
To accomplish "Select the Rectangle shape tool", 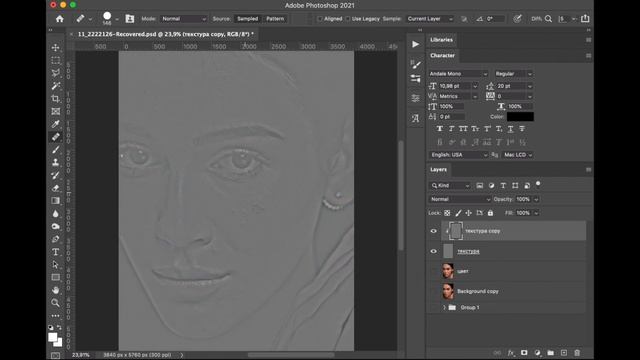I will (x=56, y=277).
